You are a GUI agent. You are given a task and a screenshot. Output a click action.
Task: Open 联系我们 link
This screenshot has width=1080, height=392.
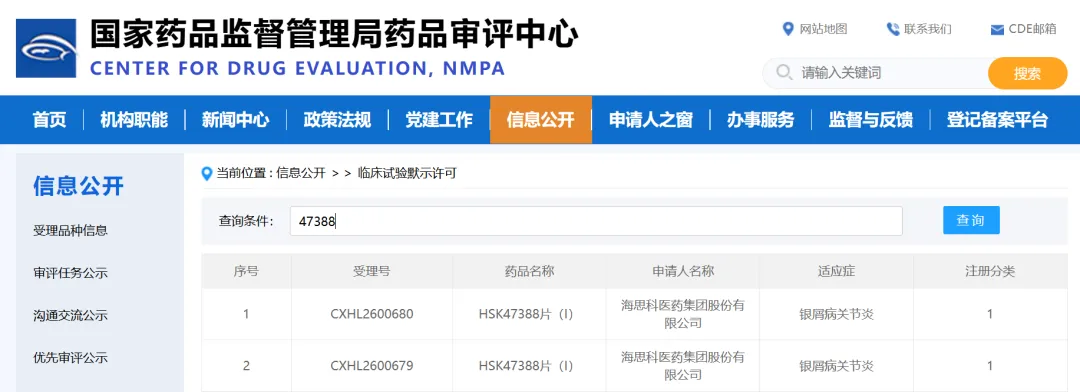pos(928,29)
